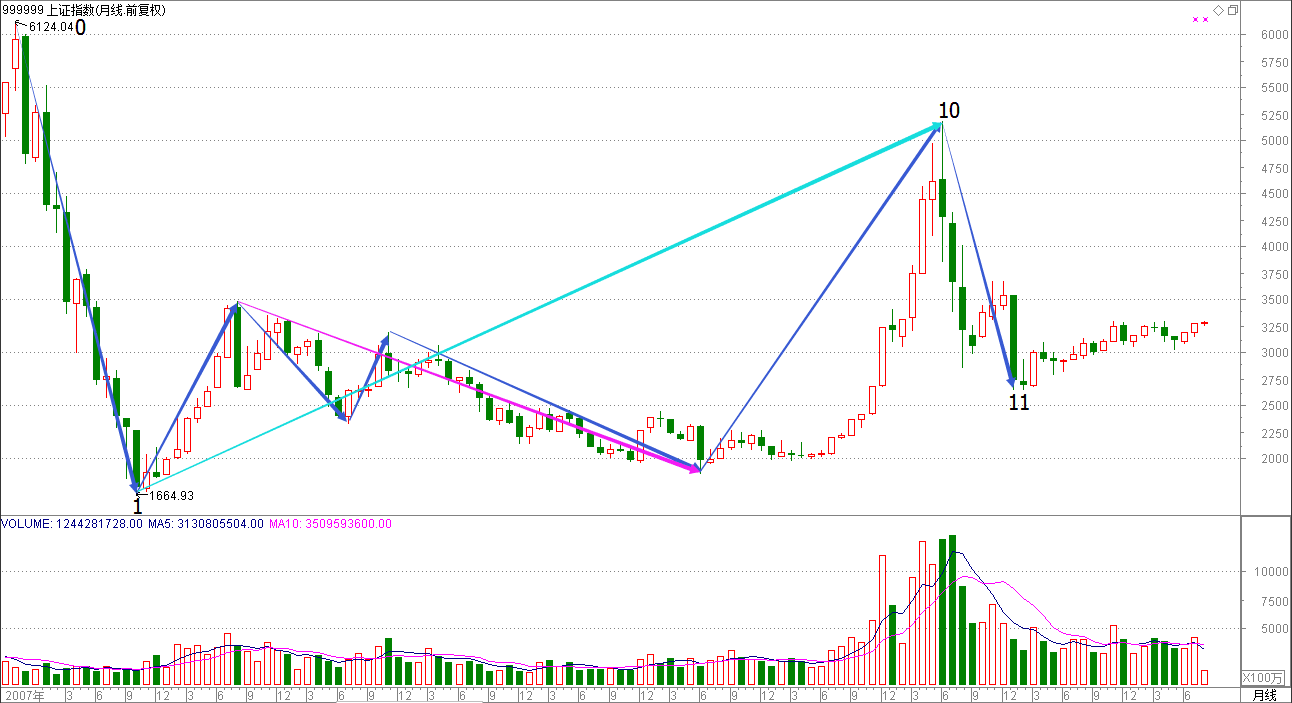Screen dimensions: 1292x703
Task: Click the 3750 price axis label
Action: tap(1276, 274)
